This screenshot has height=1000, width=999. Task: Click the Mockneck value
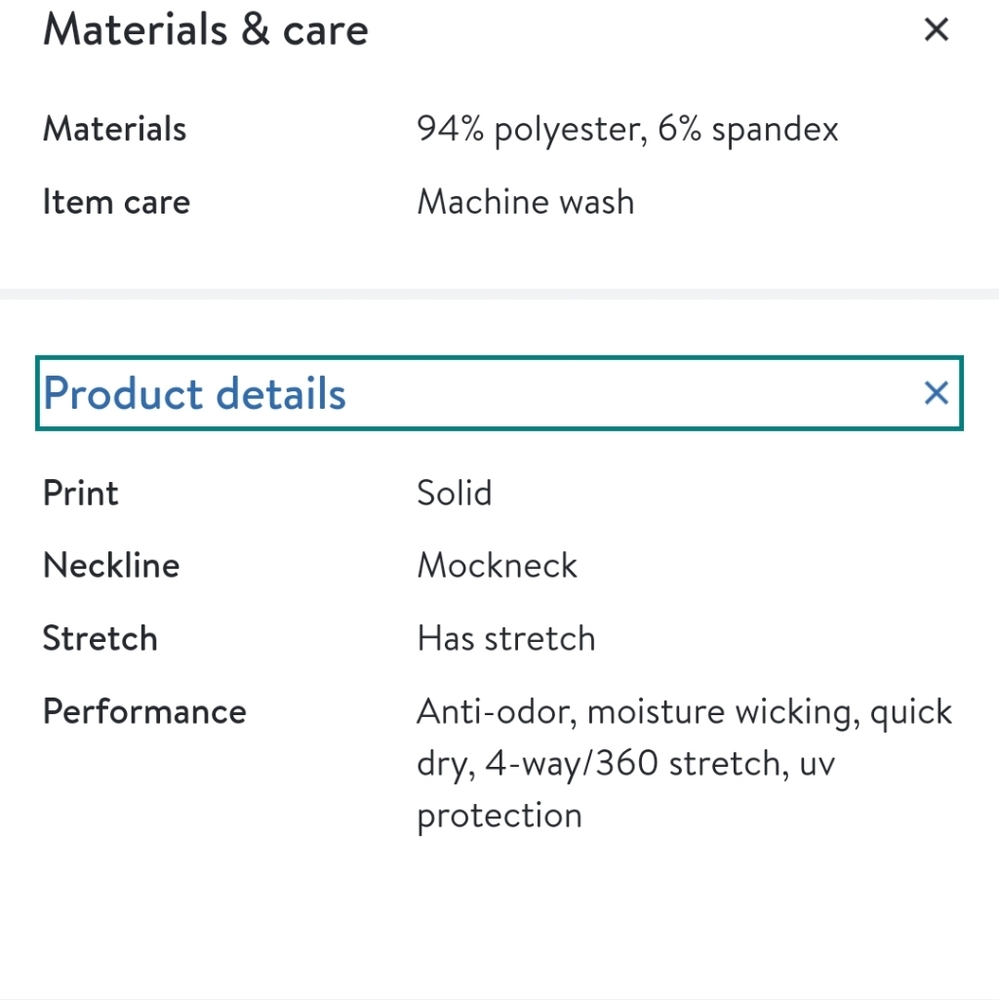tap(497, 566)
